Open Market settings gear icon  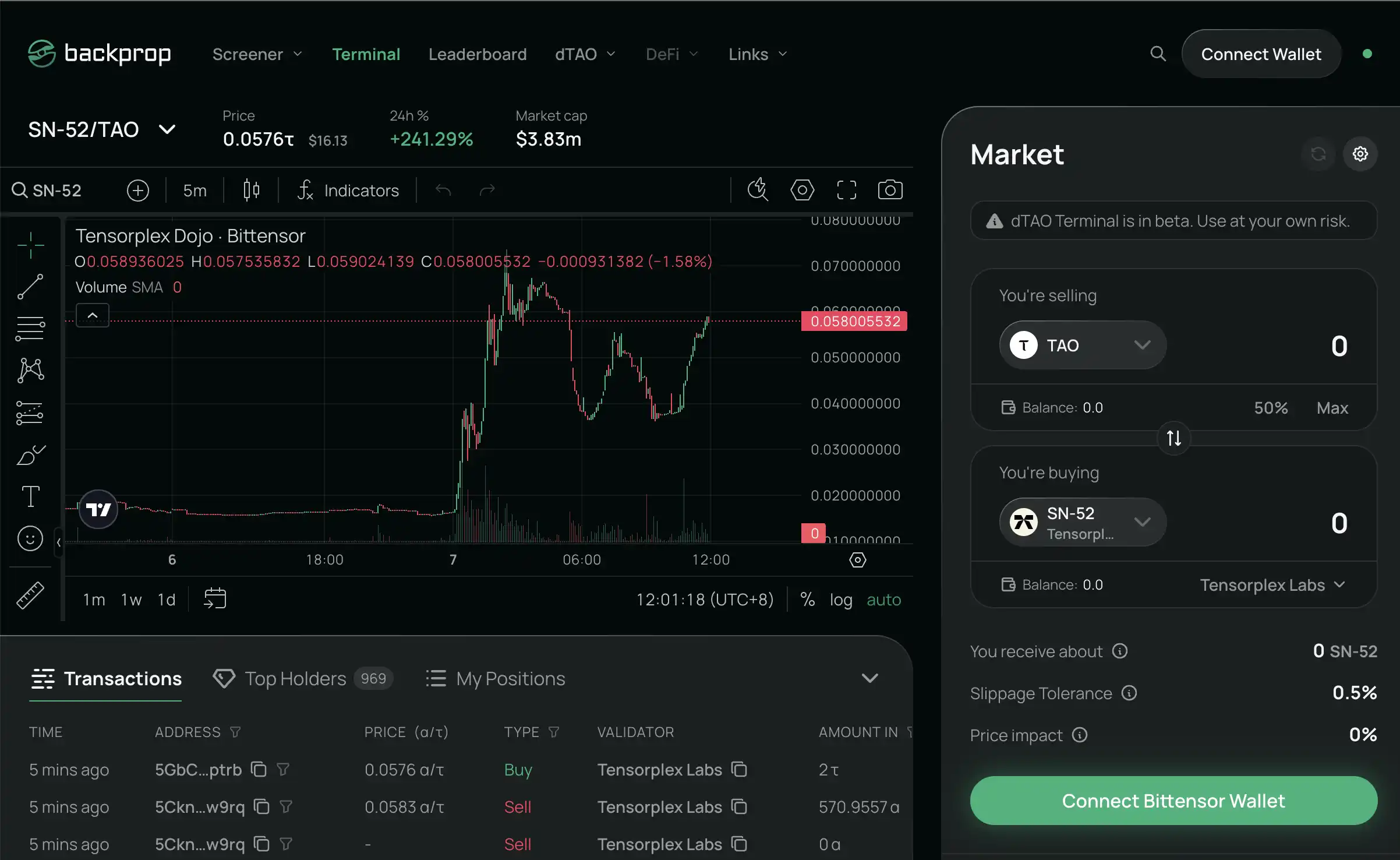[1360, 154]
